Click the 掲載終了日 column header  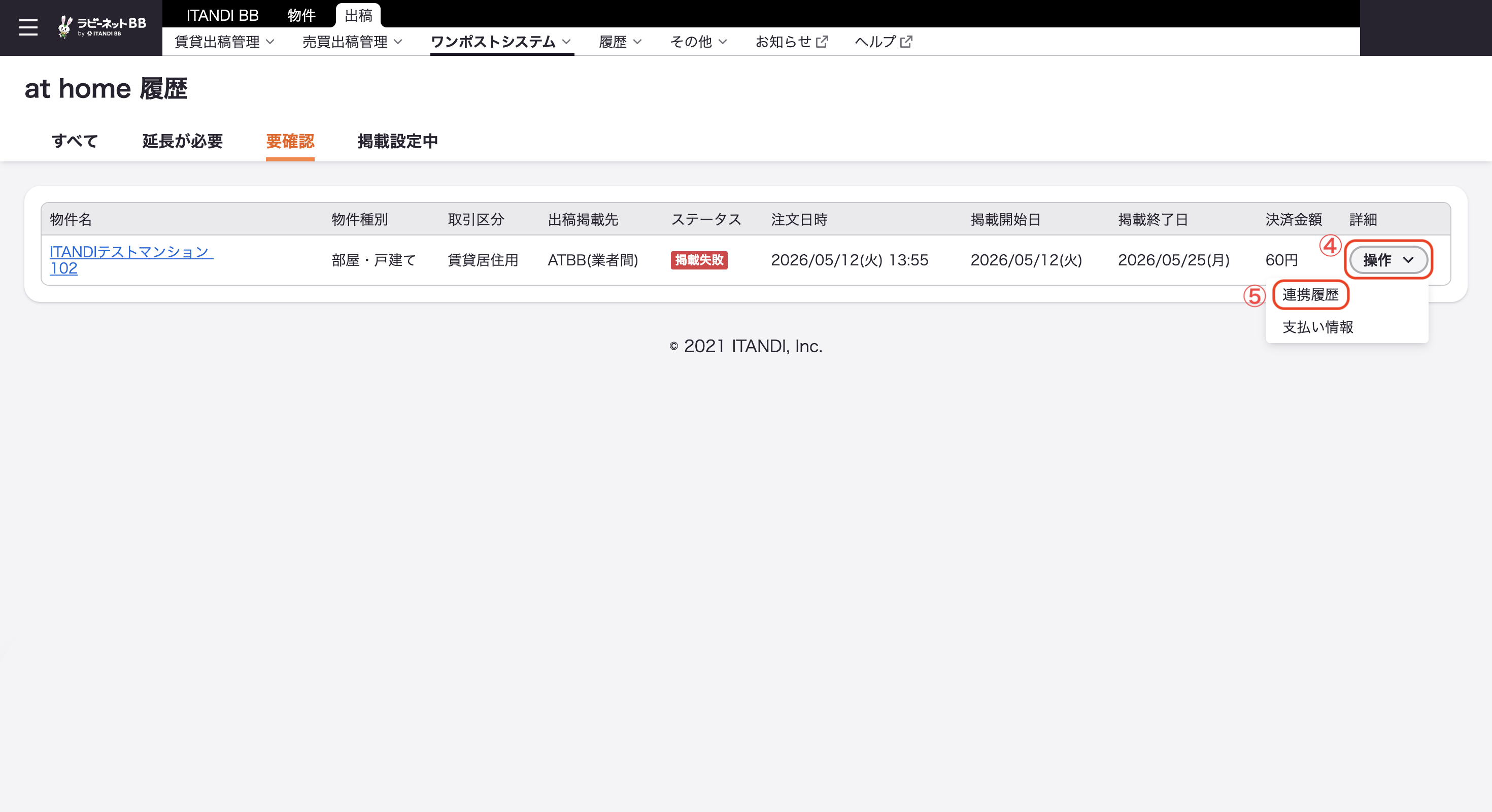click(1153, 220)
